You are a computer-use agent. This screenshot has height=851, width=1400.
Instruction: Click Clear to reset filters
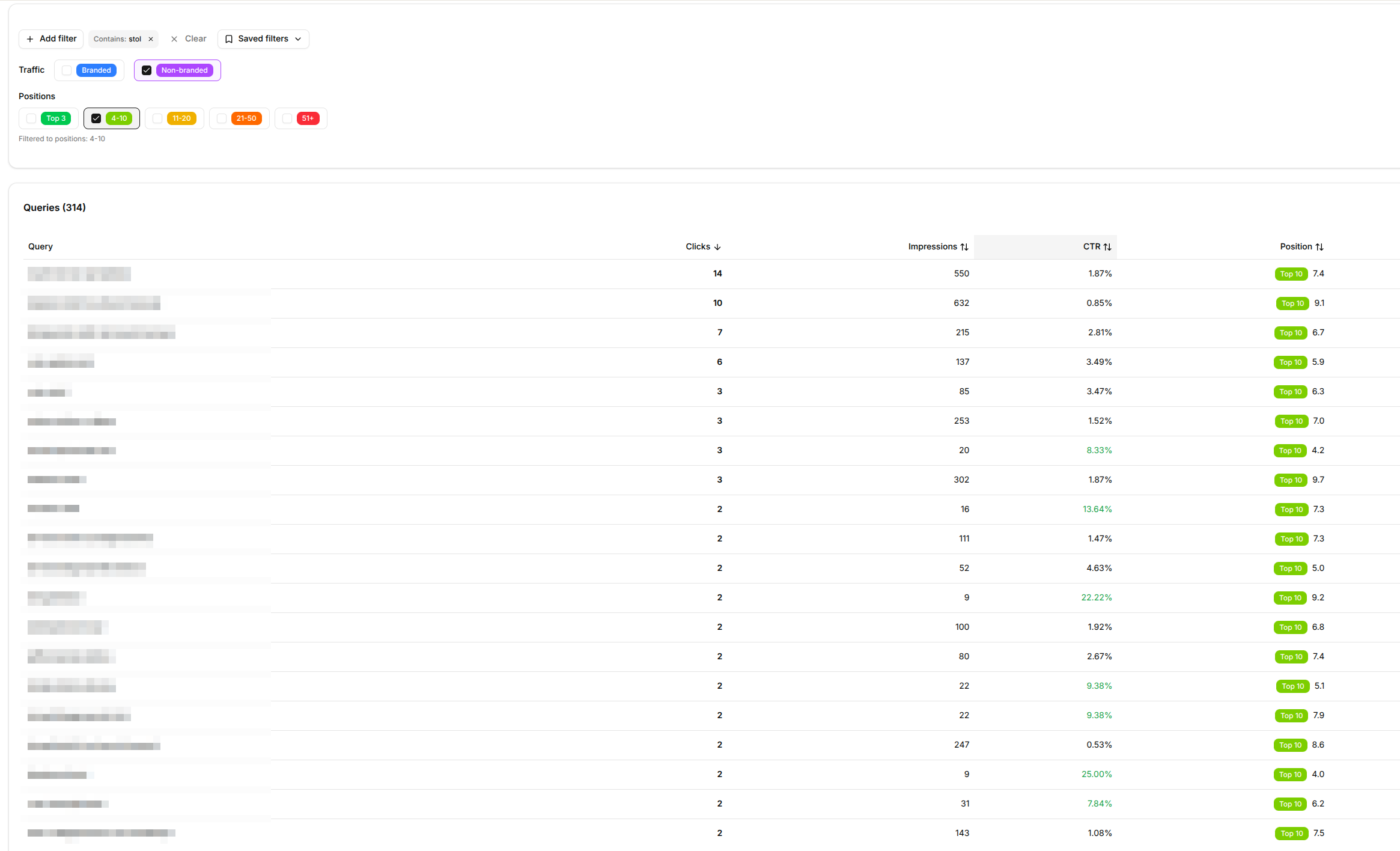pyautogui.click(x=195, y=38)
